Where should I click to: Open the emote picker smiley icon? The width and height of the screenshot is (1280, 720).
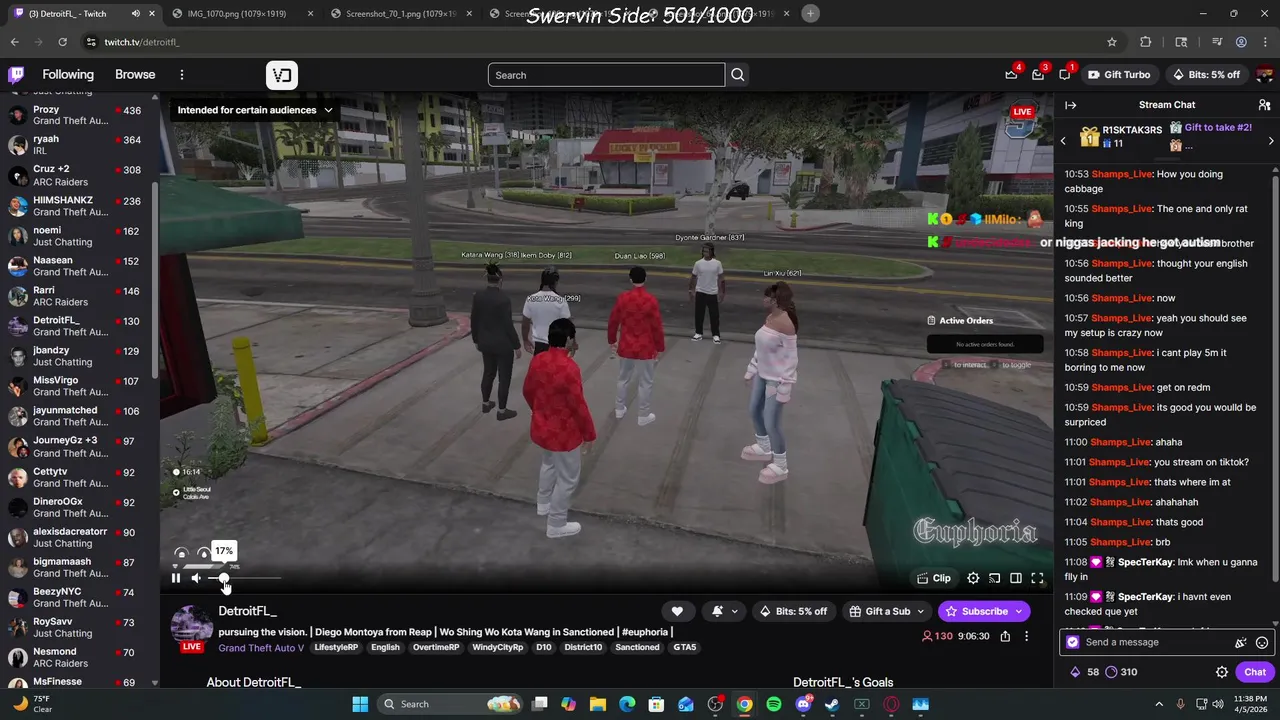click(x=1262, y=643)
